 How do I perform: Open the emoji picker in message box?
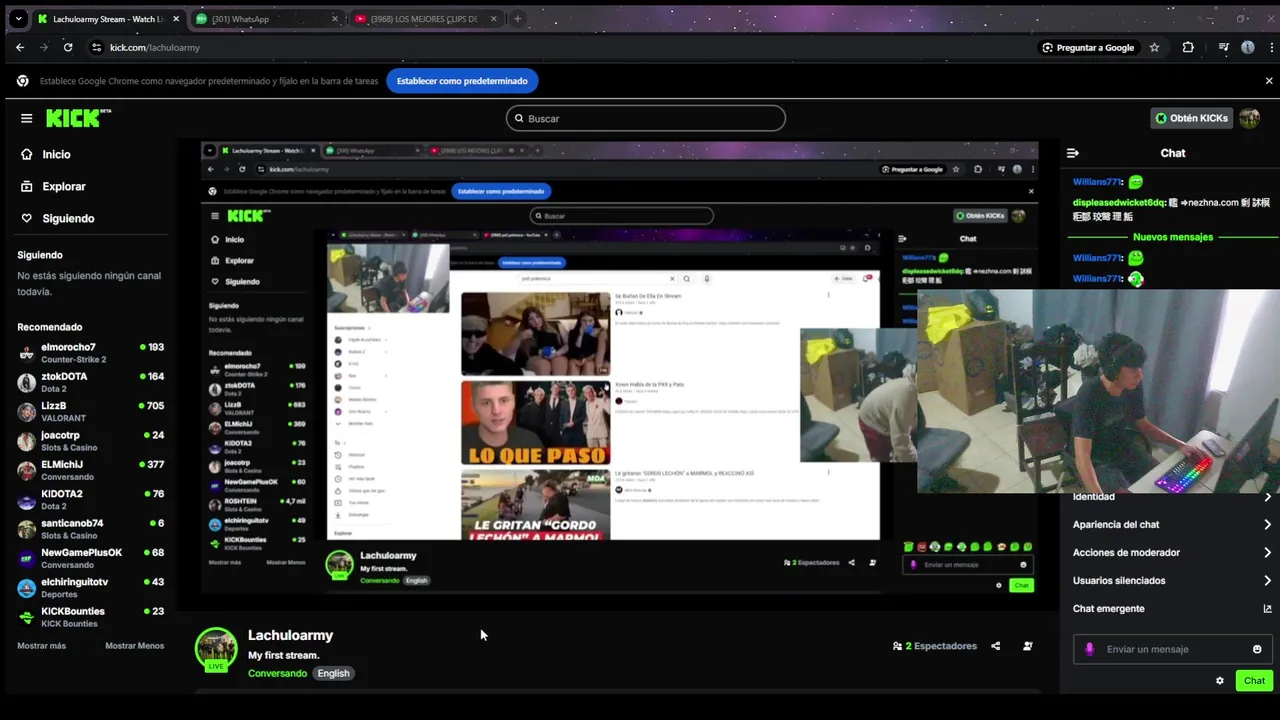tap(1257, 649)
